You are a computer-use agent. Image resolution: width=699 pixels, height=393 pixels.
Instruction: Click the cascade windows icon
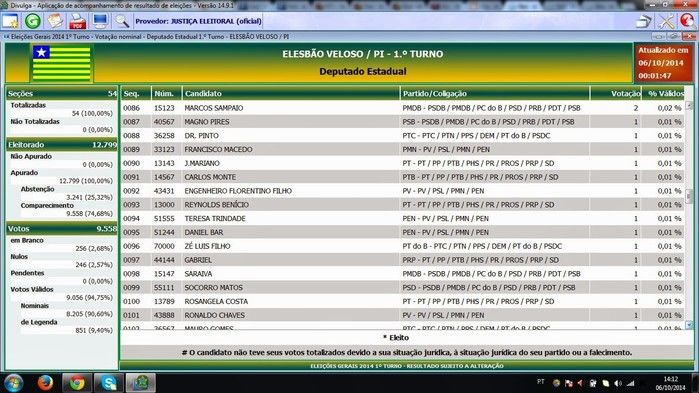click(x=644, y=21)
